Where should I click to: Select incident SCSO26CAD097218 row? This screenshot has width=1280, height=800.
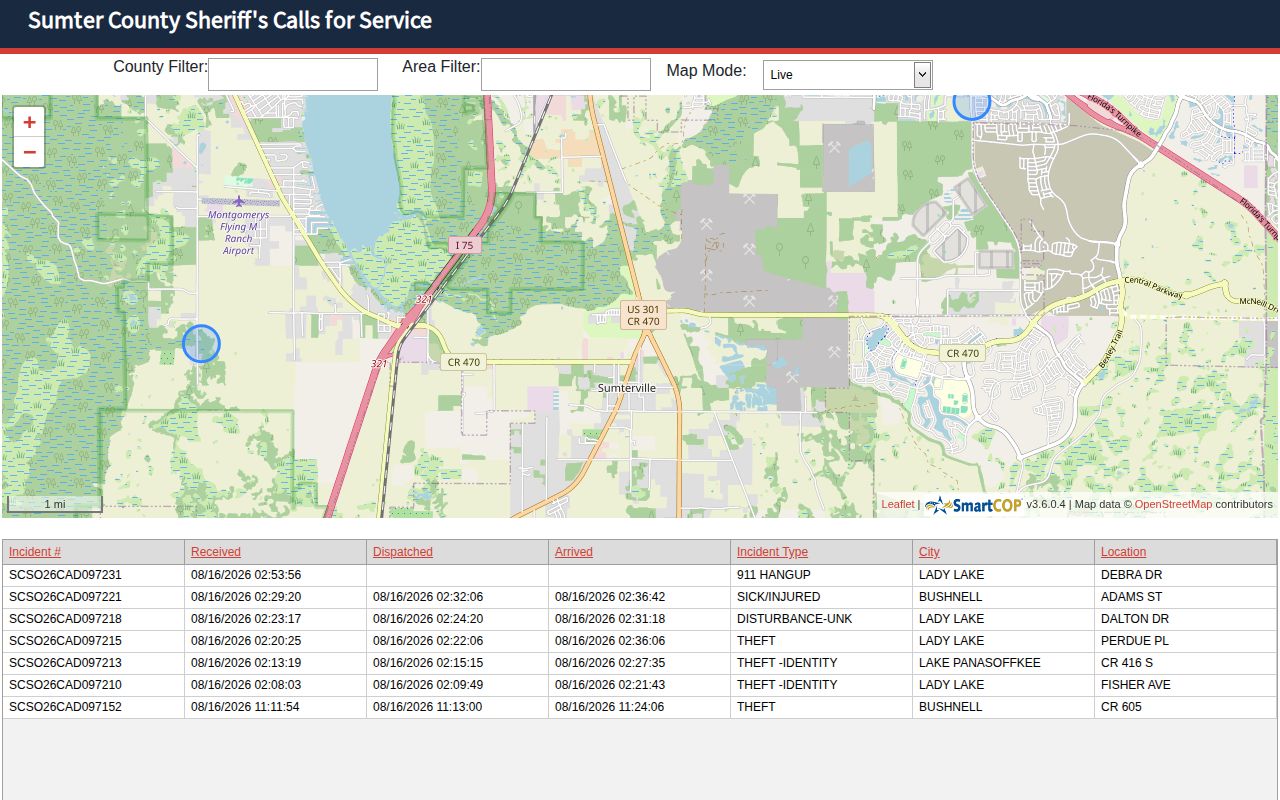(640, 619)
